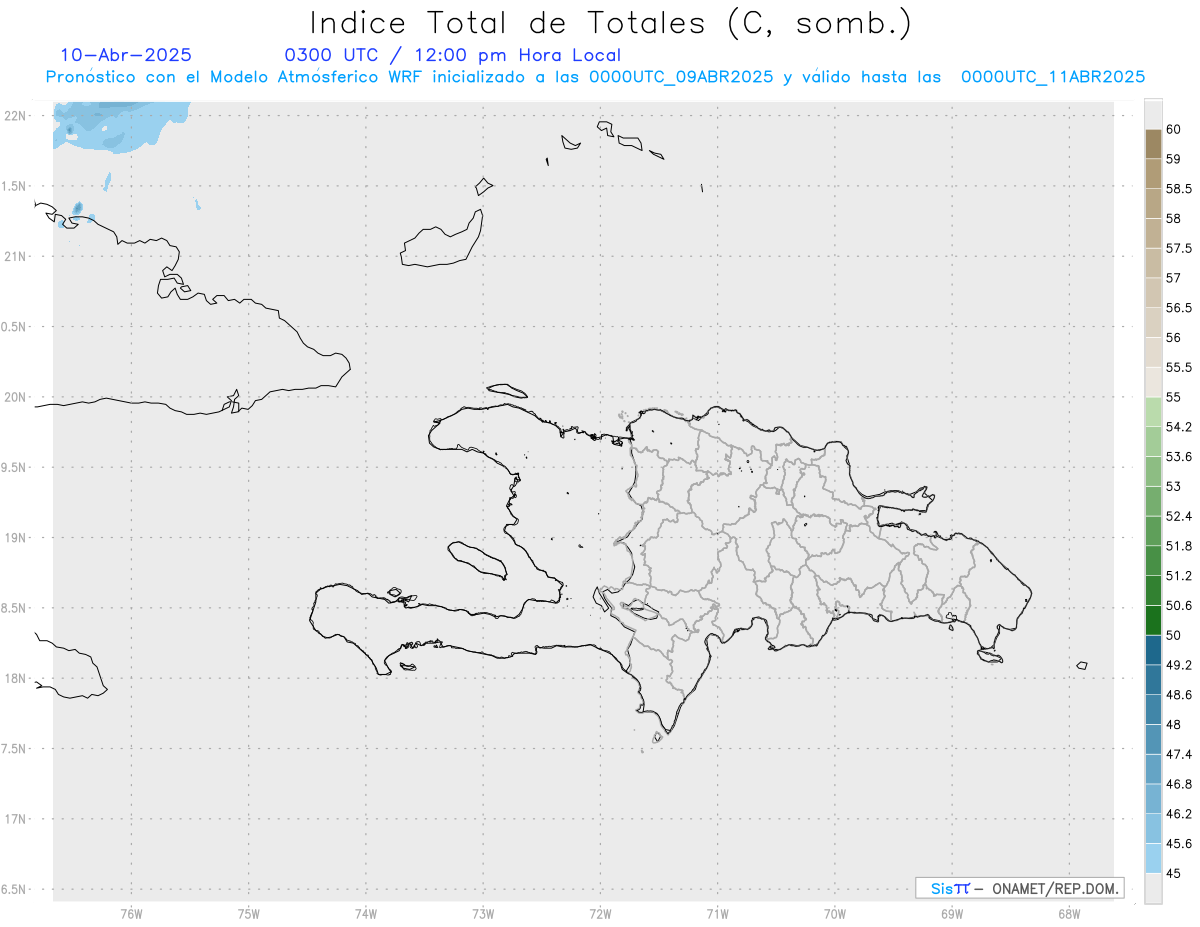Click the colorbar label '56.5'
Viewport: 1200px width, 927px height.
1178,307
